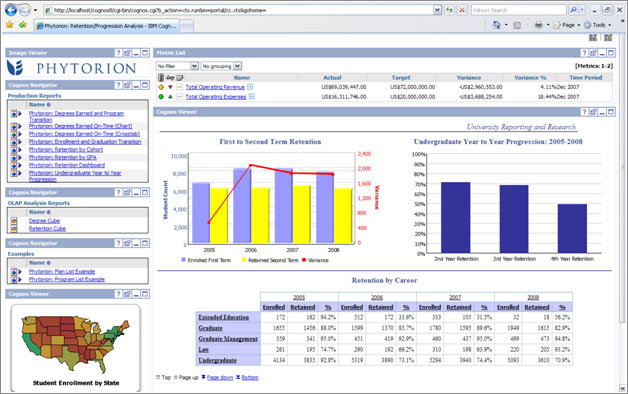This screenshot has height=394, width=628.
Task: Open the Metric List portlet help icon
Action: pos(584,52)
